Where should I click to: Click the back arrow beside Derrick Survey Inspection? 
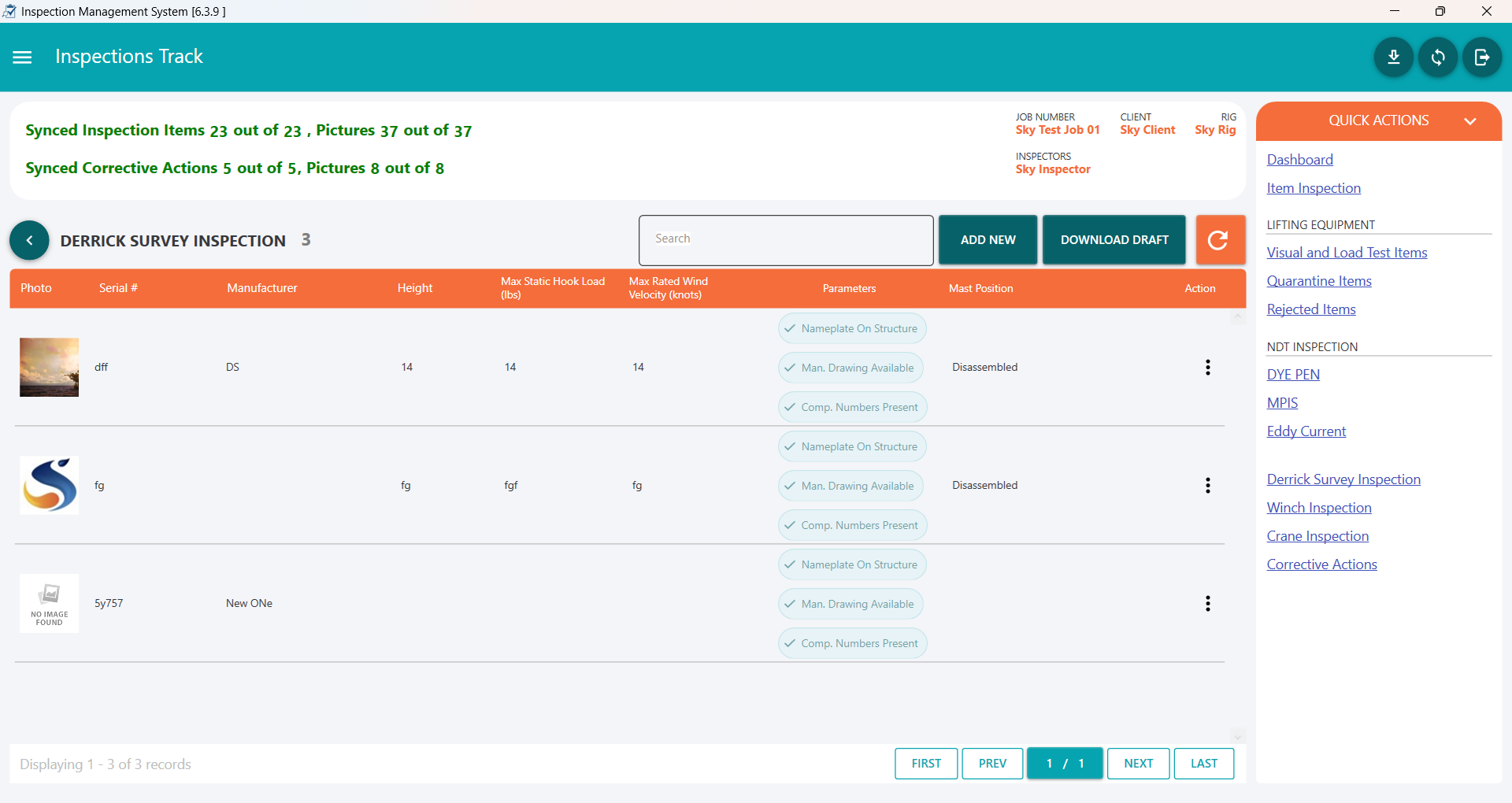pyautogui.click(x=29, y=241)
